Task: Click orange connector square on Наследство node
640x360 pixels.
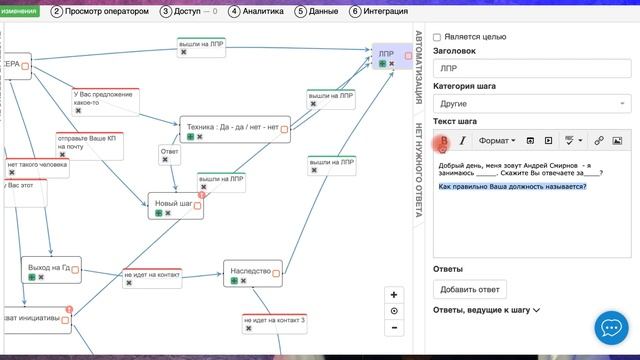Action: click(276, 273)
